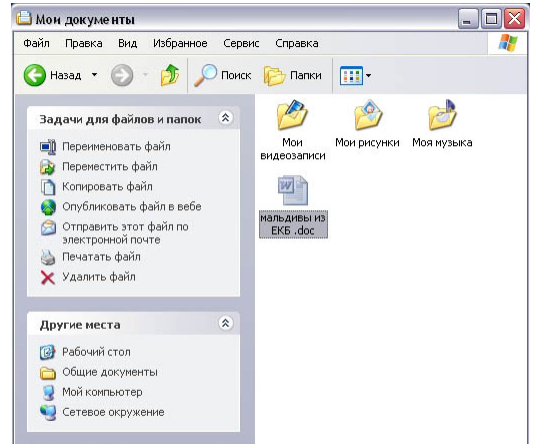Click the move file icon
Viewport: 534px width, 444px height.
pyautogui.click(x=48, y=167)
